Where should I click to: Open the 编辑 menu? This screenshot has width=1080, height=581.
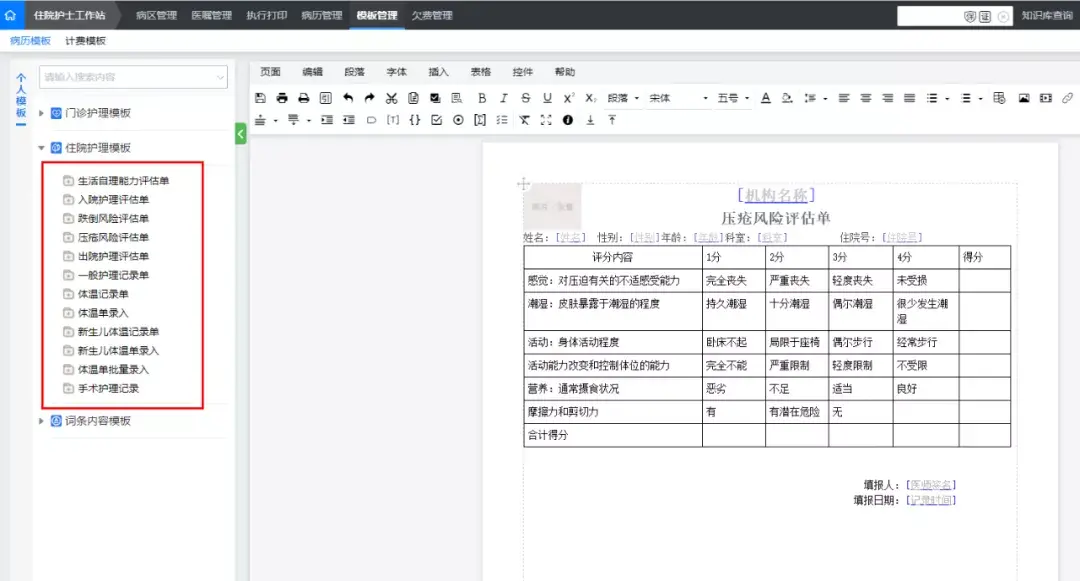click(x=312, y=72)
